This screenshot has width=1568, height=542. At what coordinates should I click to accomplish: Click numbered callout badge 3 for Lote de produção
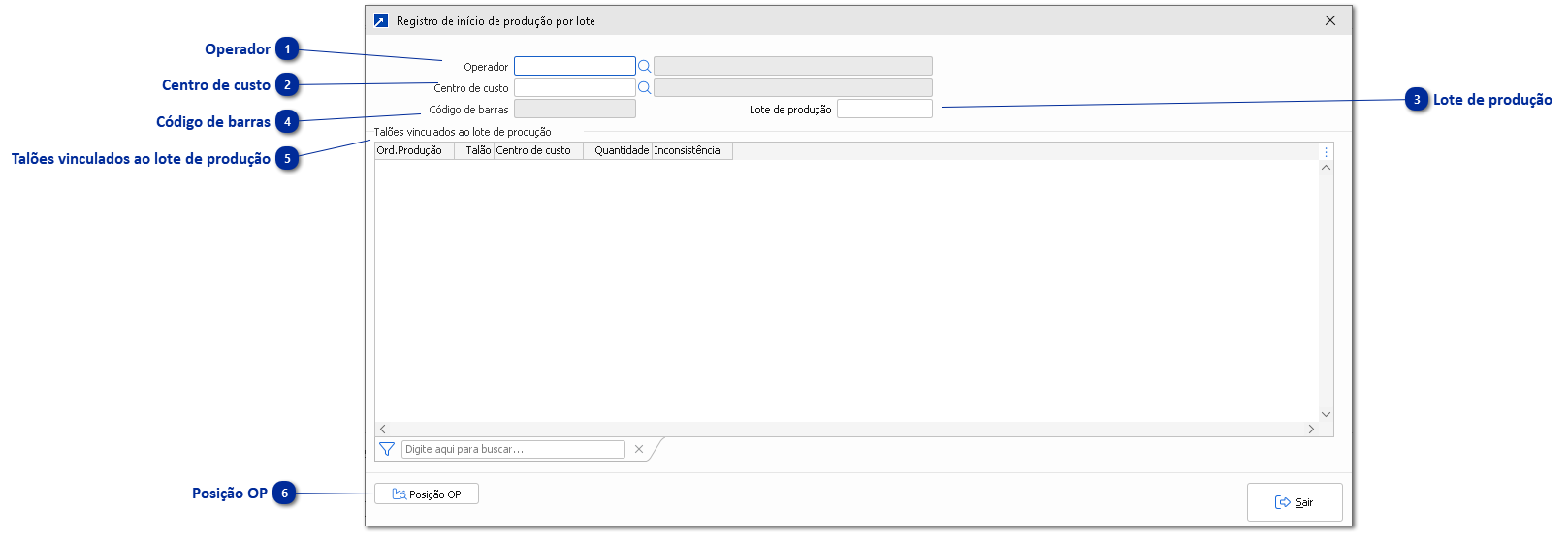(x=1417, y=100)
